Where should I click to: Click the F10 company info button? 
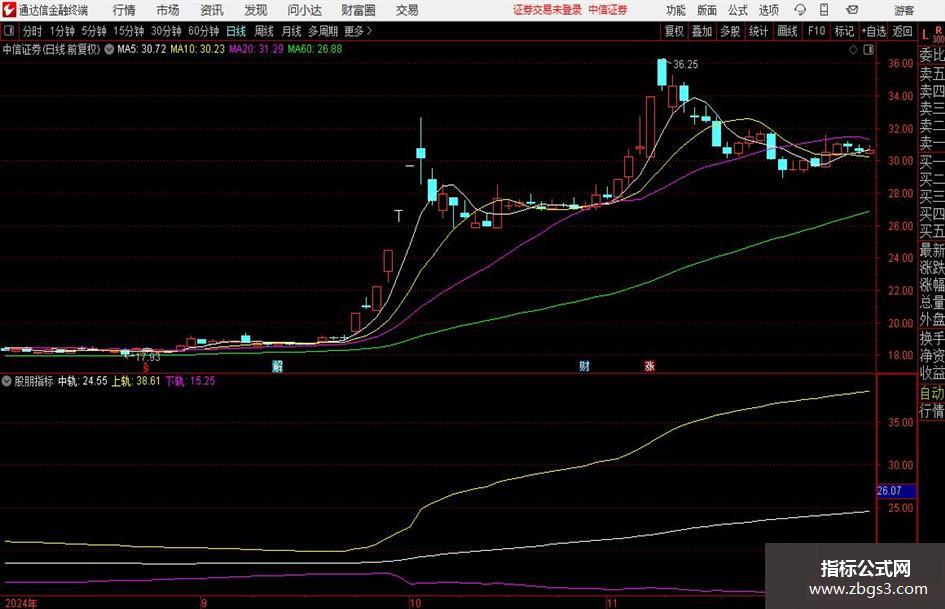[x=816, y=31]
